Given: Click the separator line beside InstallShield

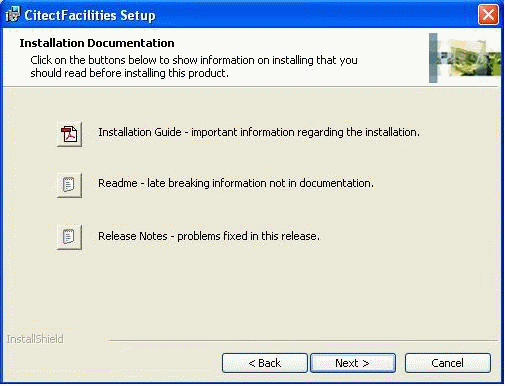Looking at the screenshot, I should point(303,340).
